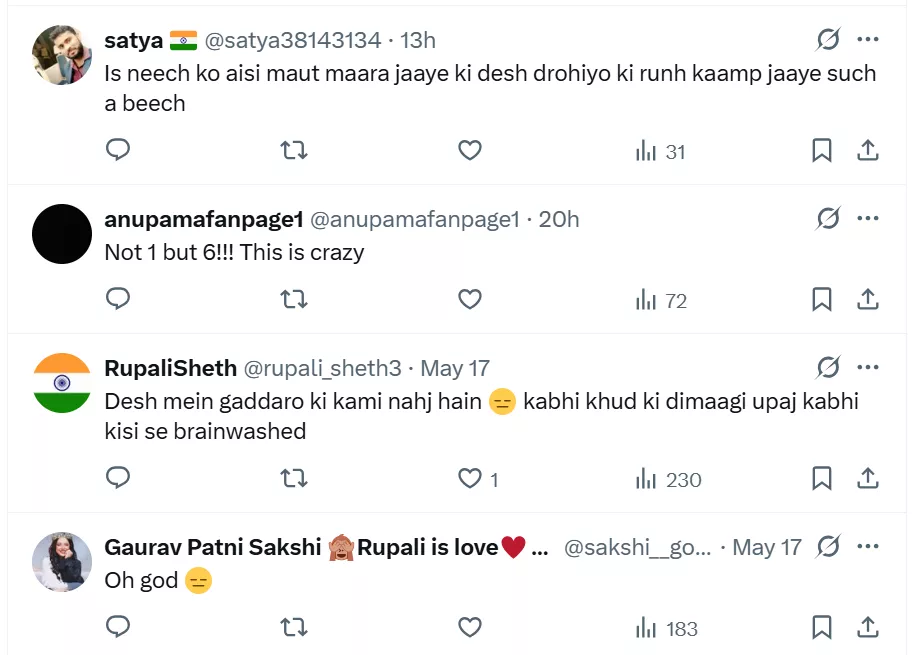Click Grok icon on Gaurav Patni Sakshi's tweet
The image size is (924, 655).
828,547
